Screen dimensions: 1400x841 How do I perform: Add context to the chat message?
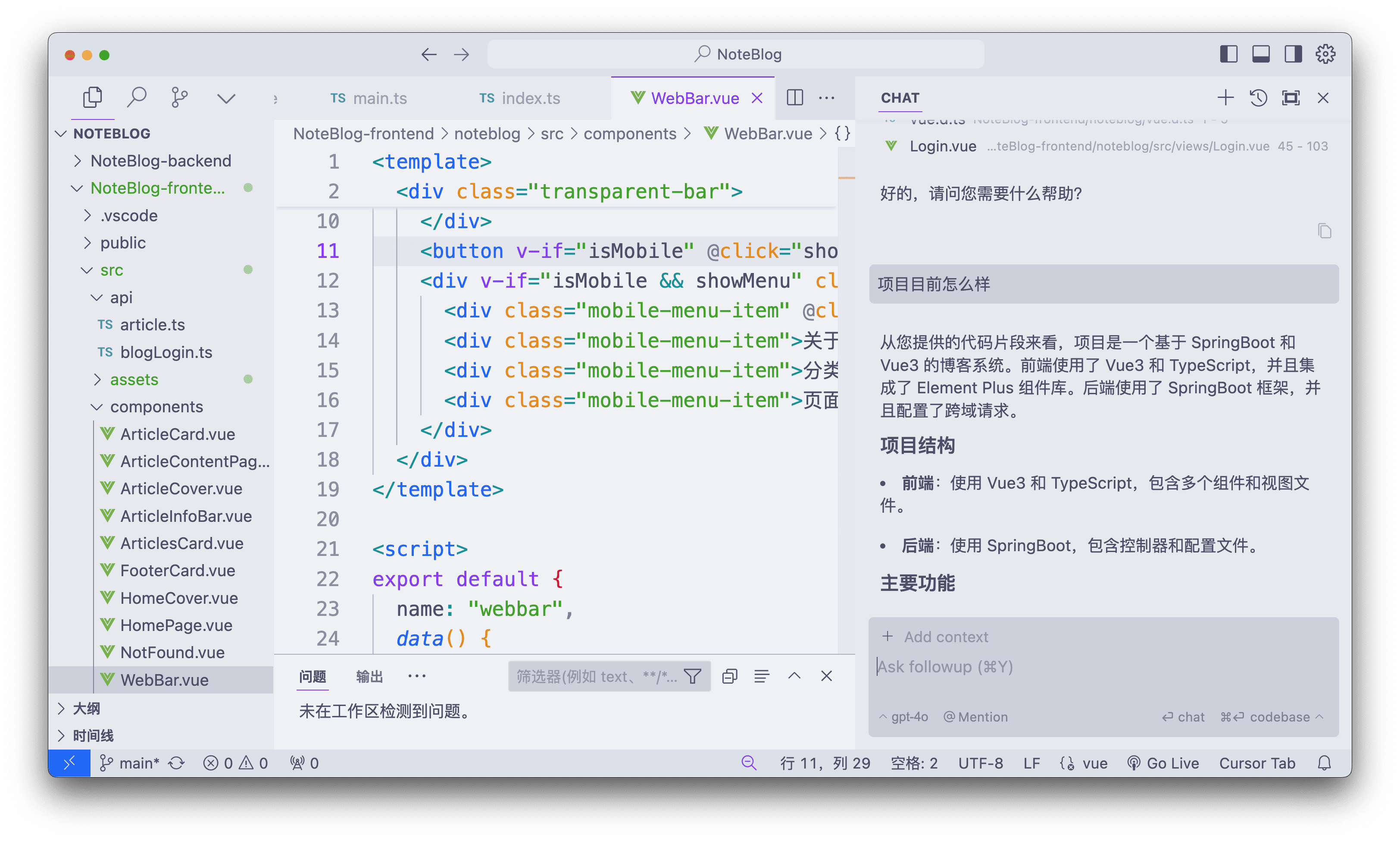pyautogui.click(x=935, y=637)
